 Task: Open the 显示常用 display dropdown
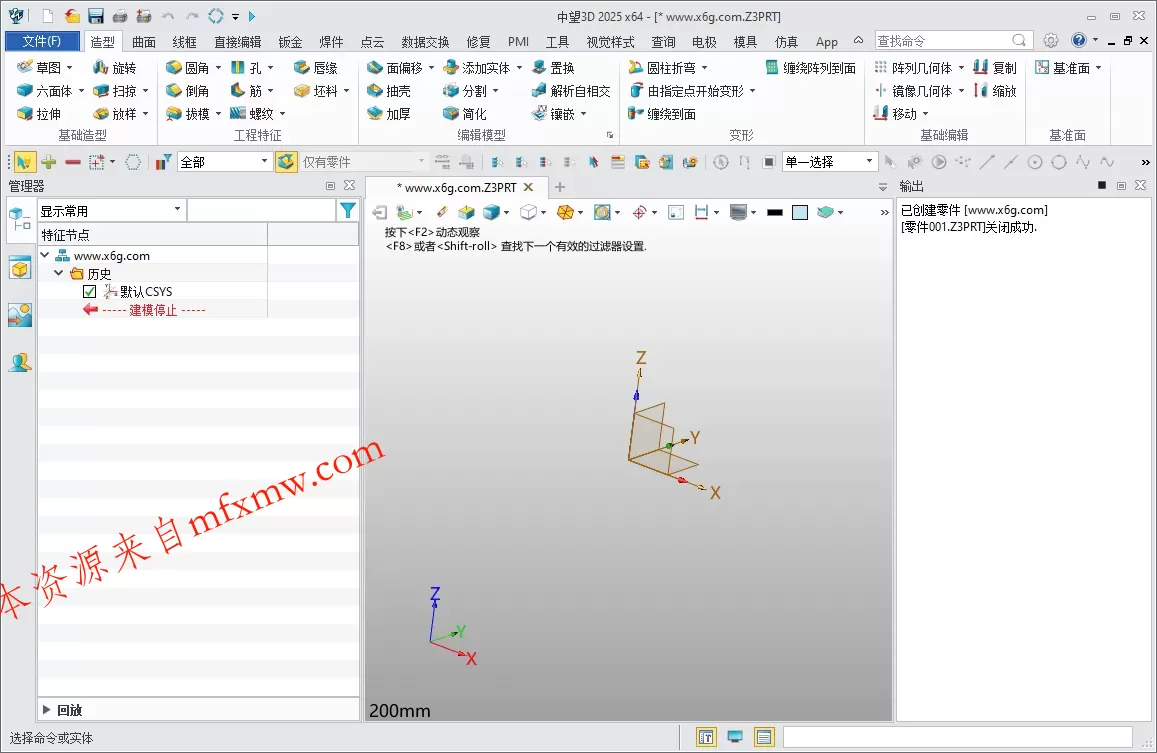click(x=111, y=210)
